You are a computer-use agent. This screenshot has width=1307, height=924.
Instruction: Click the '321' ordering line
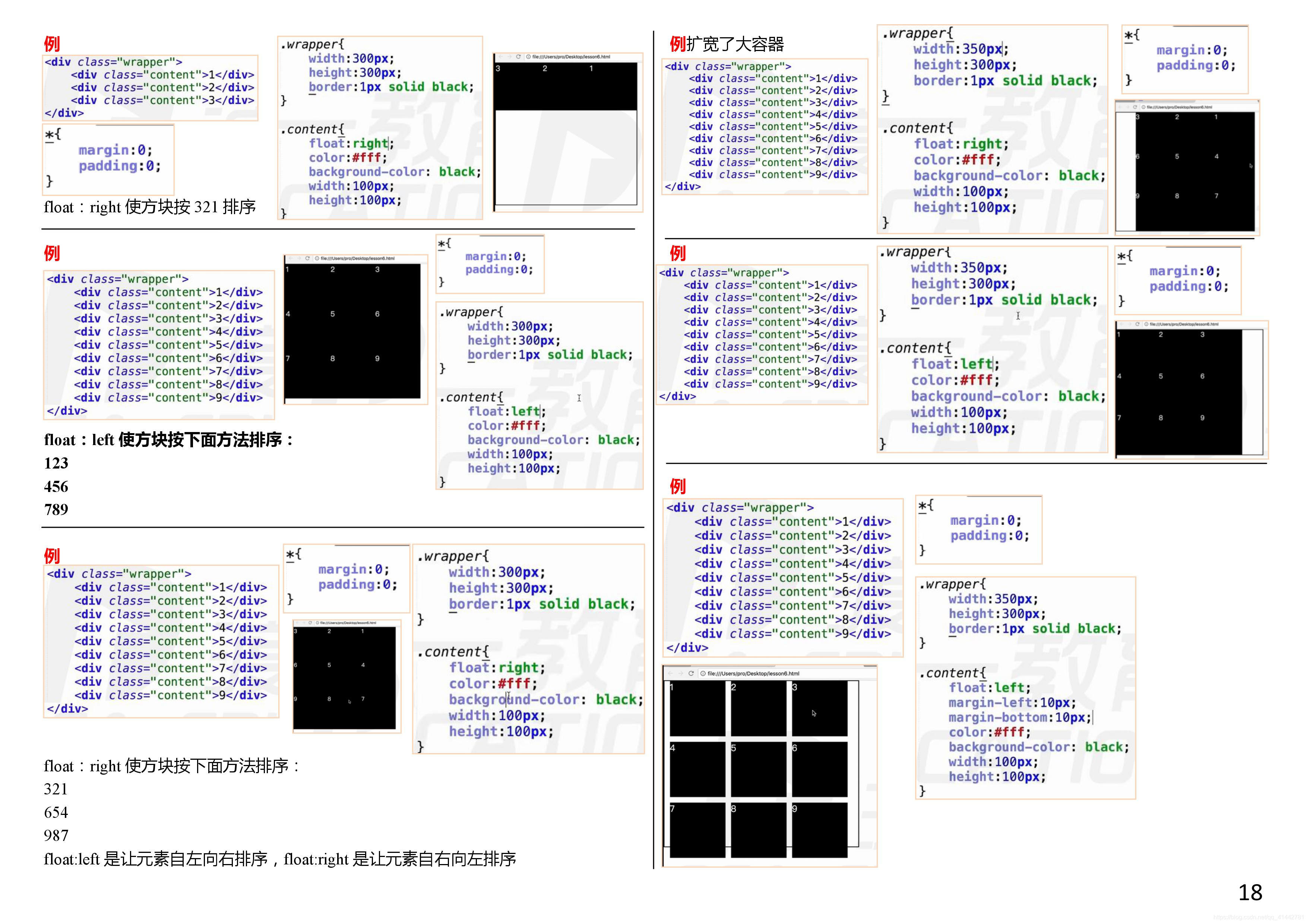[56, 789]
